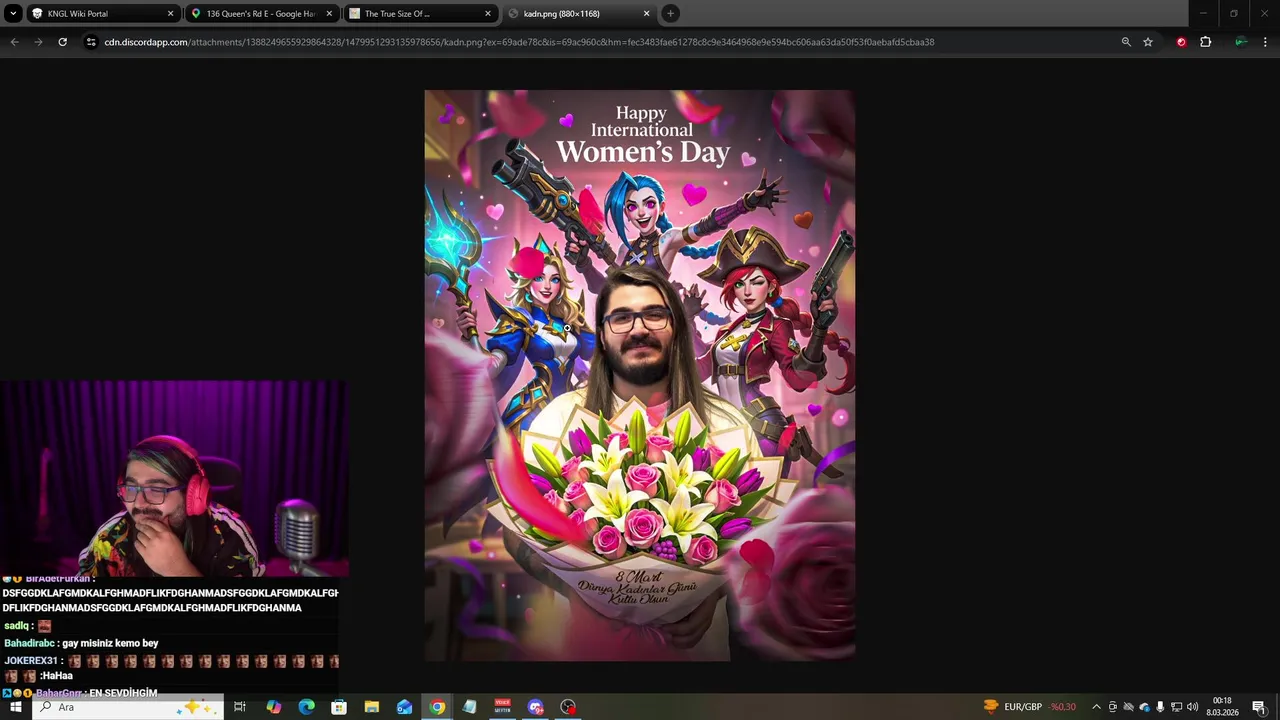Open the Chrome profile avatar

coord(1241,42)
